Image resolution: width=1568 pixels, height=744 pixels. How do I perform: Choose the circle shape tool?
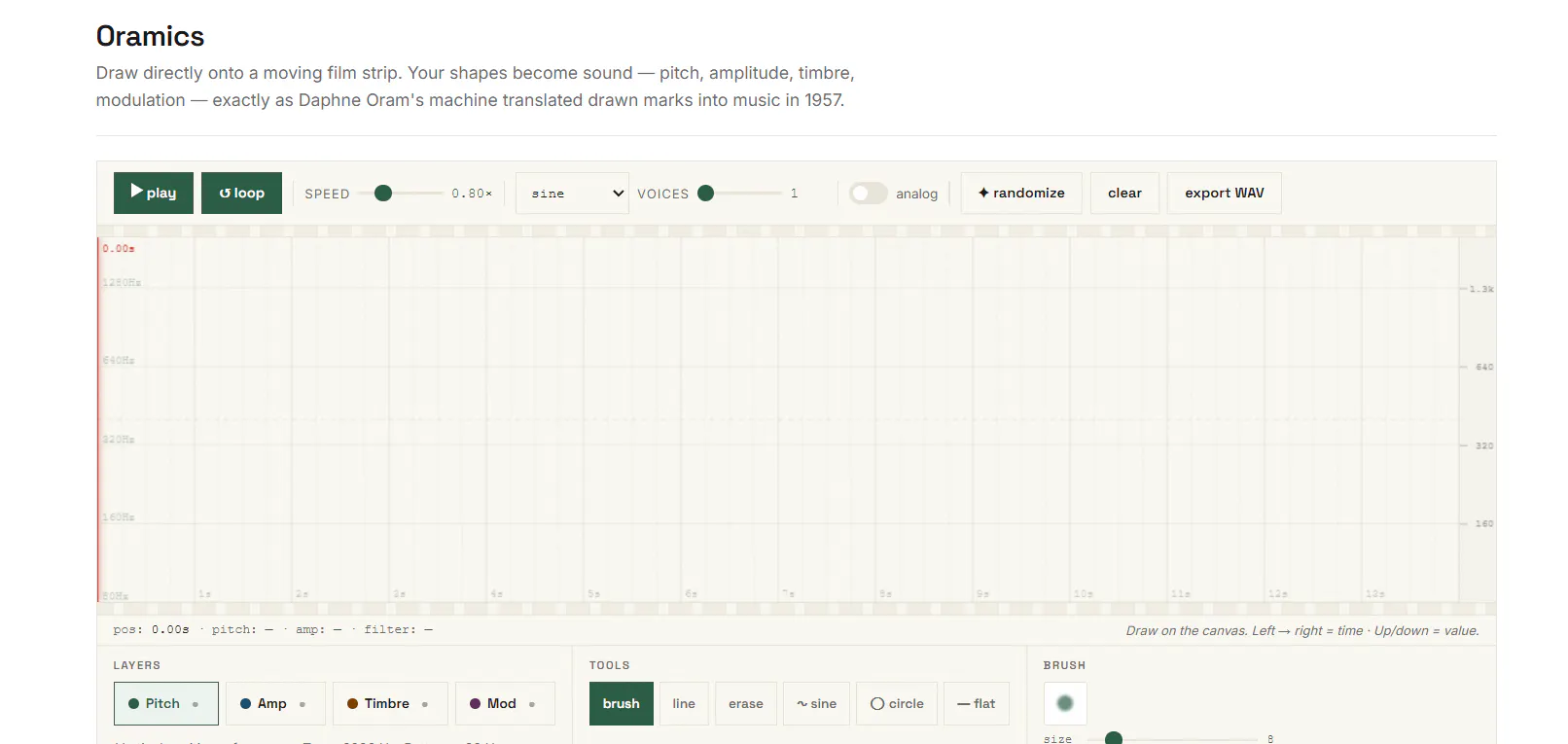point(897,704)
